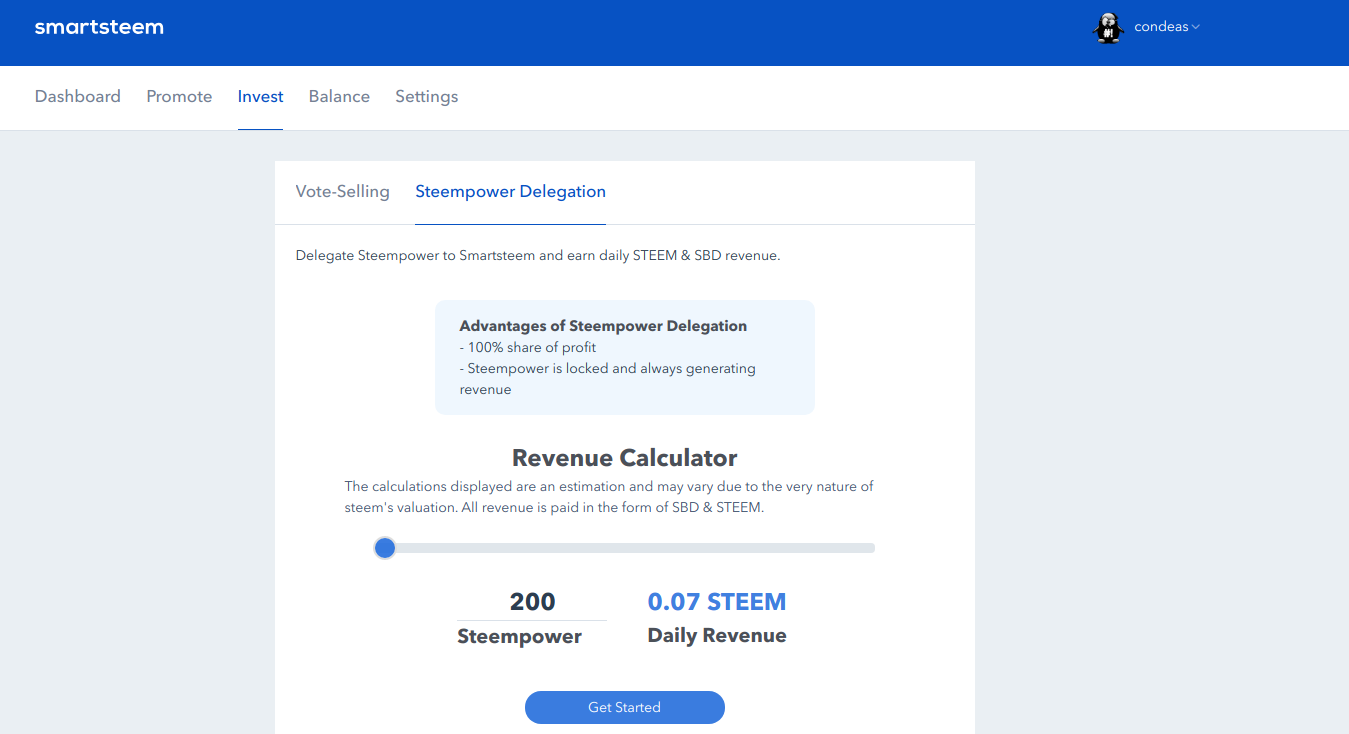
Task: Select the Steempower Delegation tab
Action: (x=510, y=192)
